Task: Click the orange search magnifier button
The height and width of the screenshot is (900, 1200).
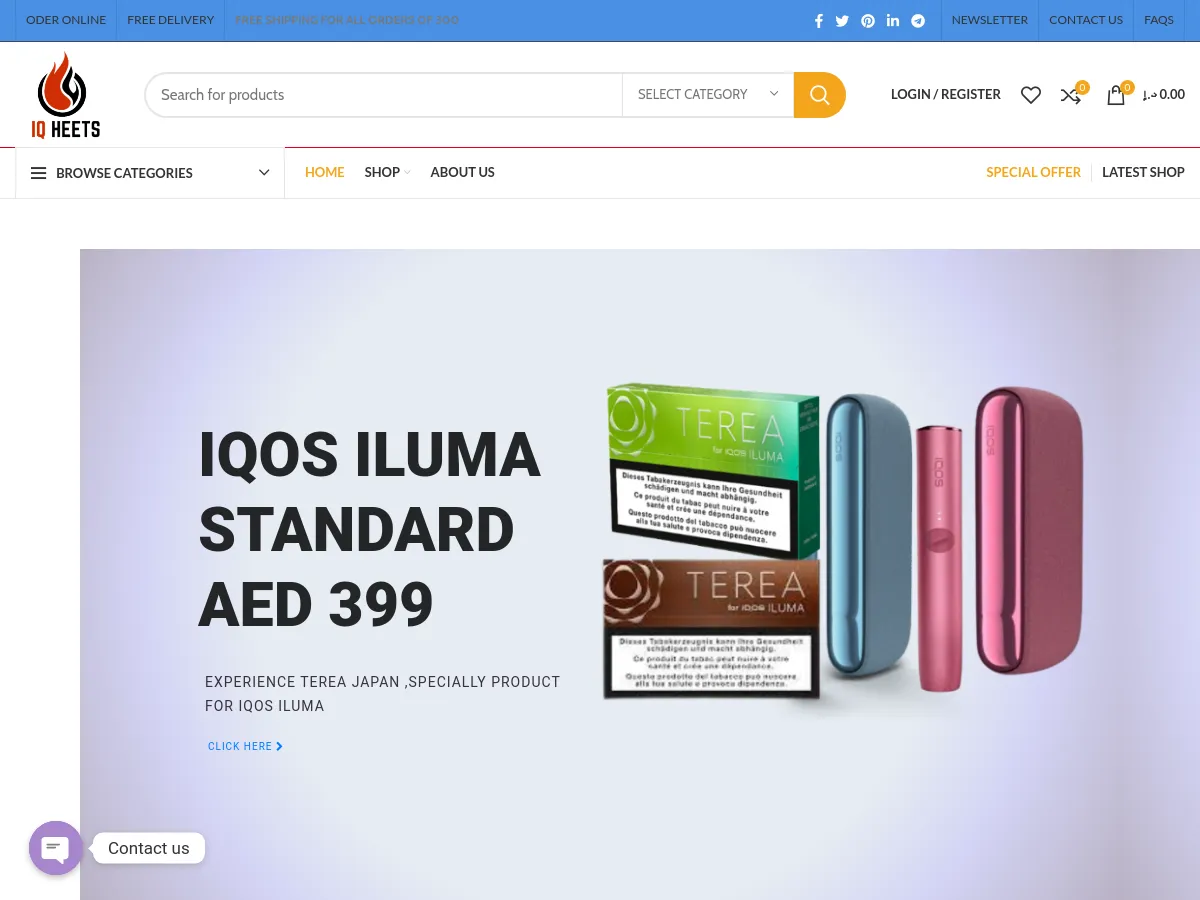Action: tap(820, 95)
